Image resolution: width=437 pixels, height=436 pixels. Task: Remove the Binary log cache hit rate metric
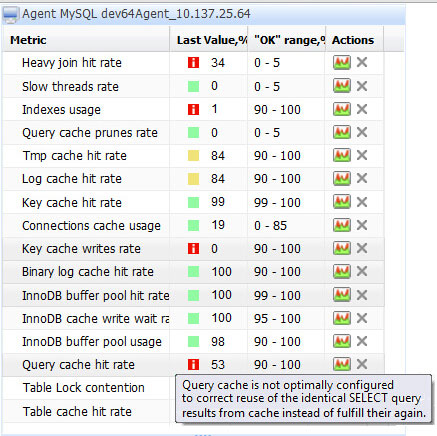pyautogui.click(x=362, y=271)
